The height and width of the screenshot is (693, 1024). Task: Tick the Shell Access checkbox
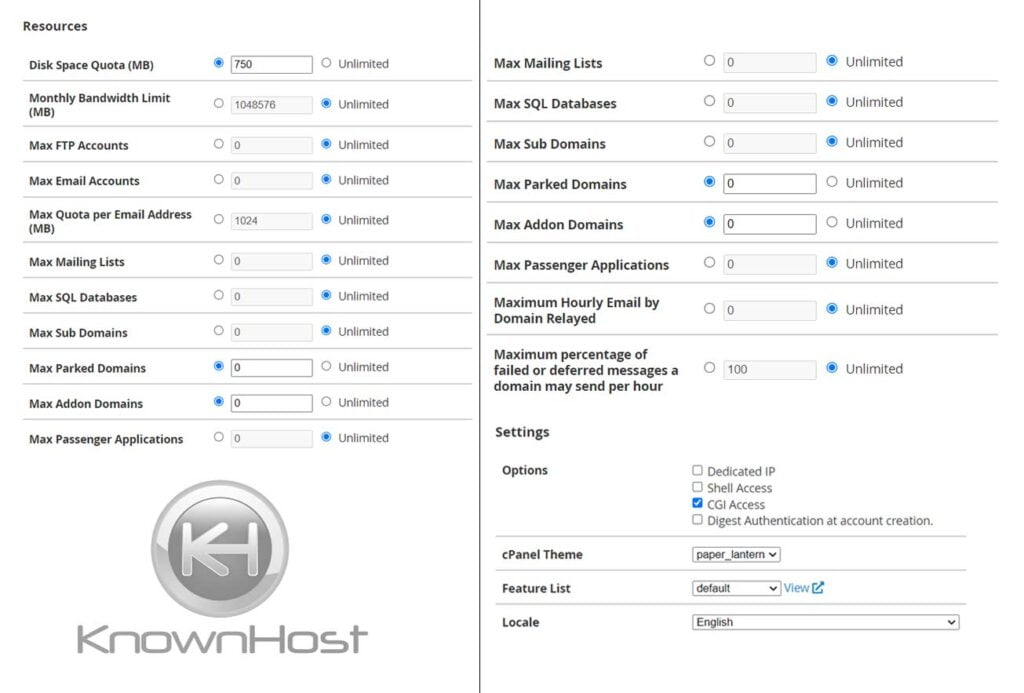coord(697,487)
